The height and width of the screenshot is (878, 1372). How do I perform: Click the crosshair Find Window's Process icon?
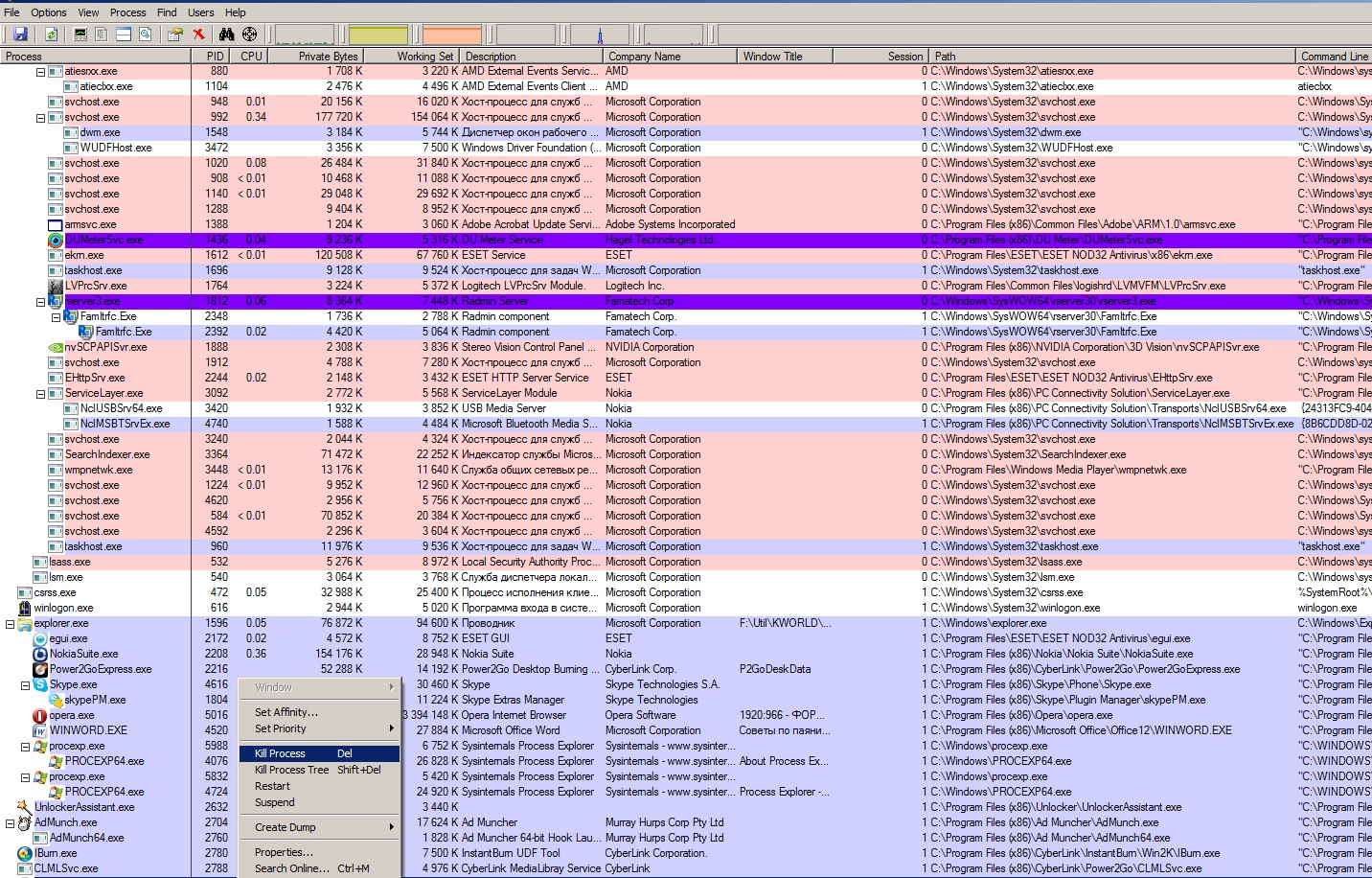[x=249, y=35]
